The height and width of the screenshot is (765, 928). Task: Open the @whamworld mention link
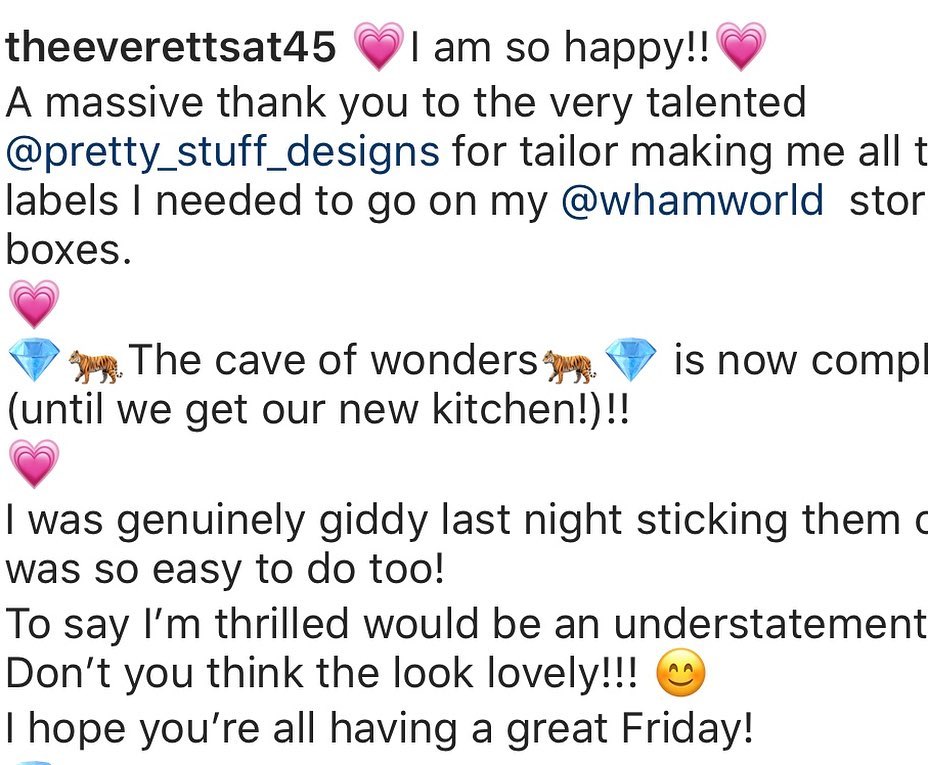click(x=692, y=200)
